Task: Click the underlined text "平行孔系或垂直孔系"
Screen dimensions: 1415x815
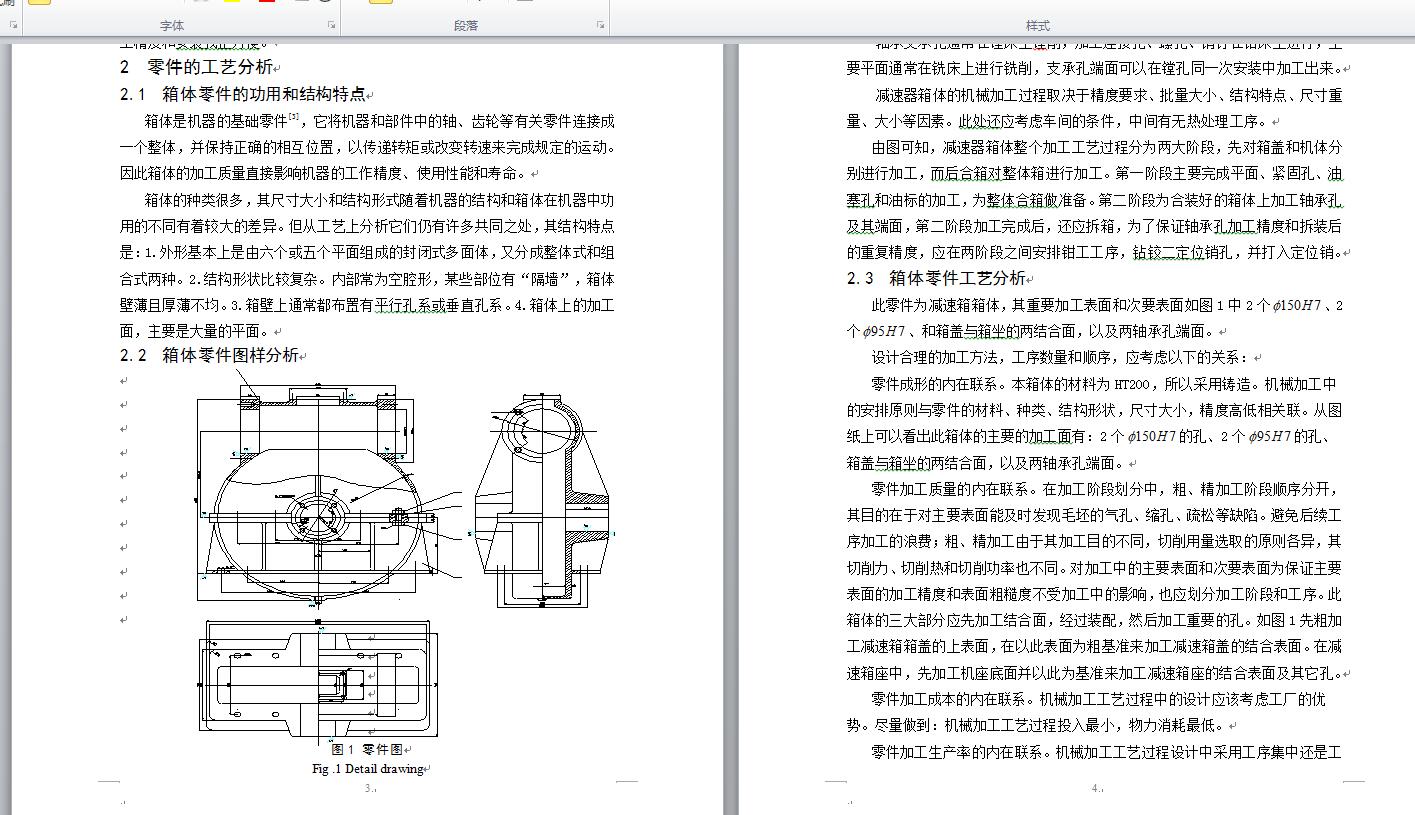Action: coord(440,305)
